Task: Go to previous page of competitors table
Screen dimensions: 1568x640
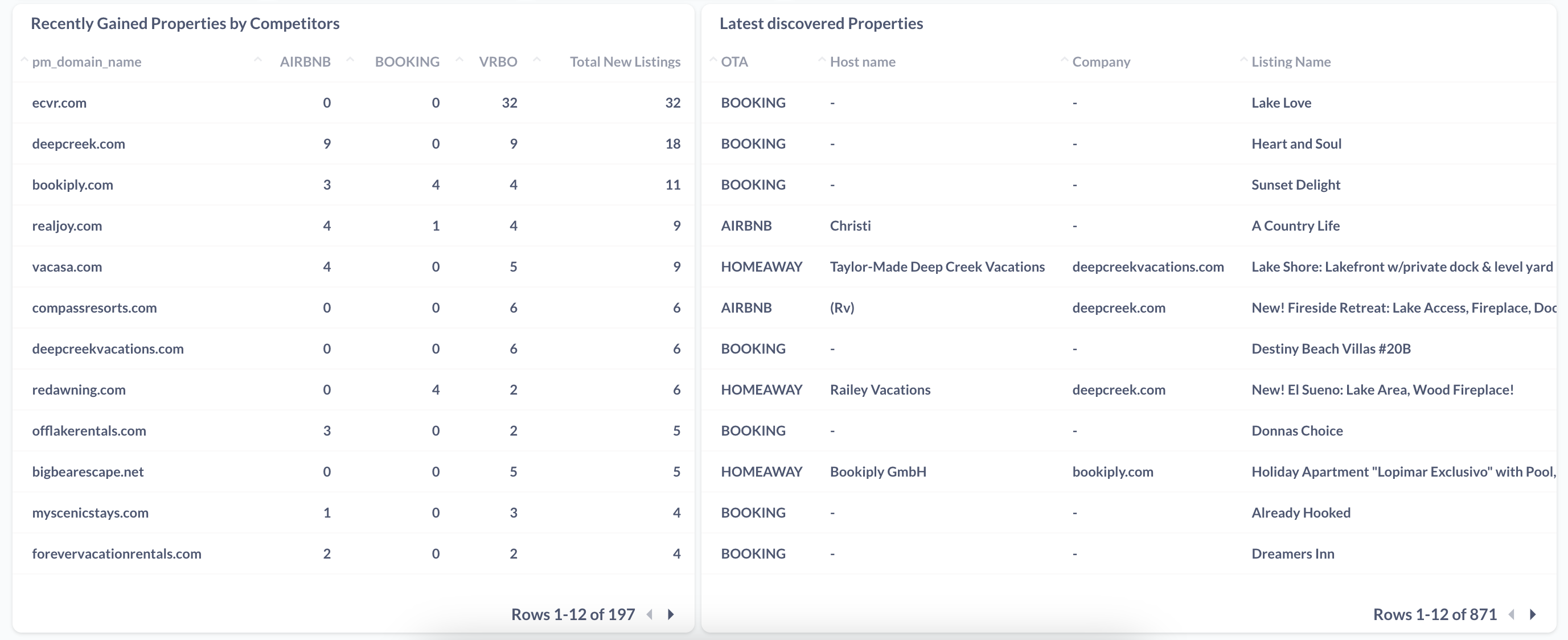Action: 650,614
